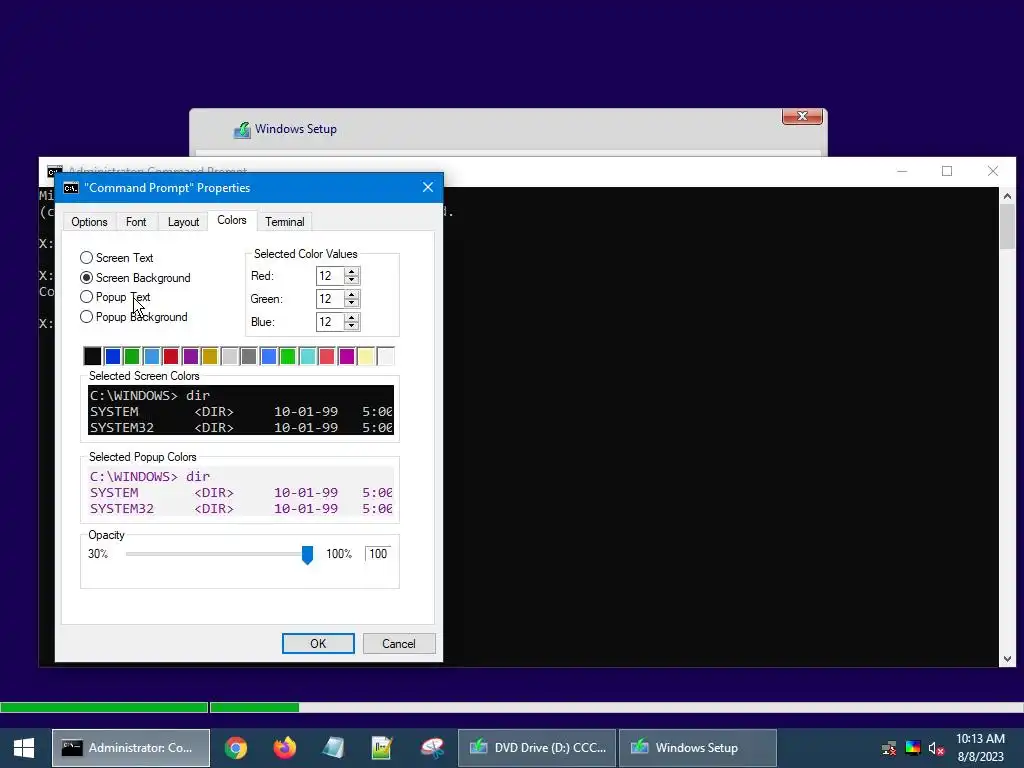This screenshot has height=768, width=1024.
Task: Increase the Green color value
Action: [x=352, y=294]
